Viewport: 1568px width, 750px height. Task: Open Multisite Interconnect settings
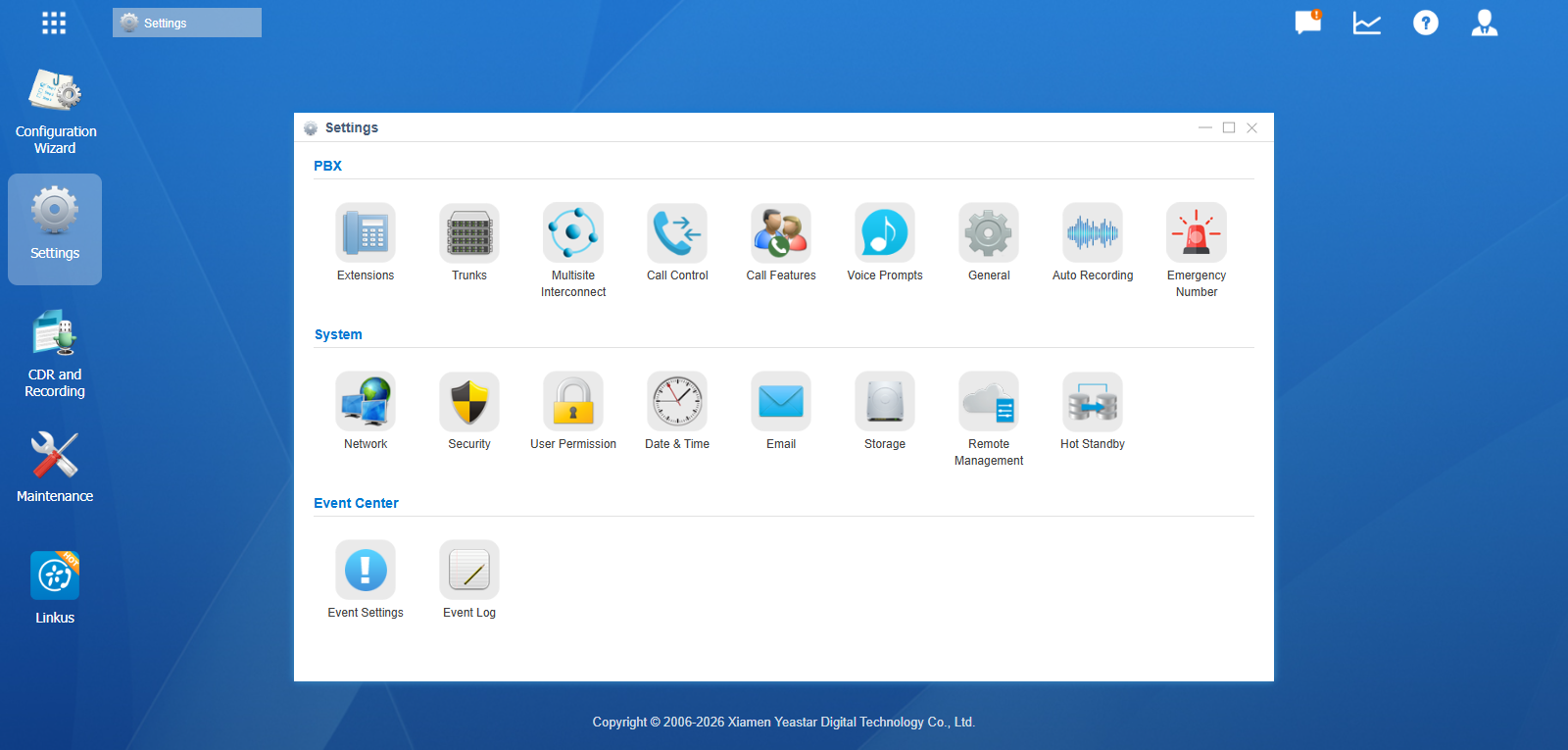pyautogui.click(x=573, y=233)
